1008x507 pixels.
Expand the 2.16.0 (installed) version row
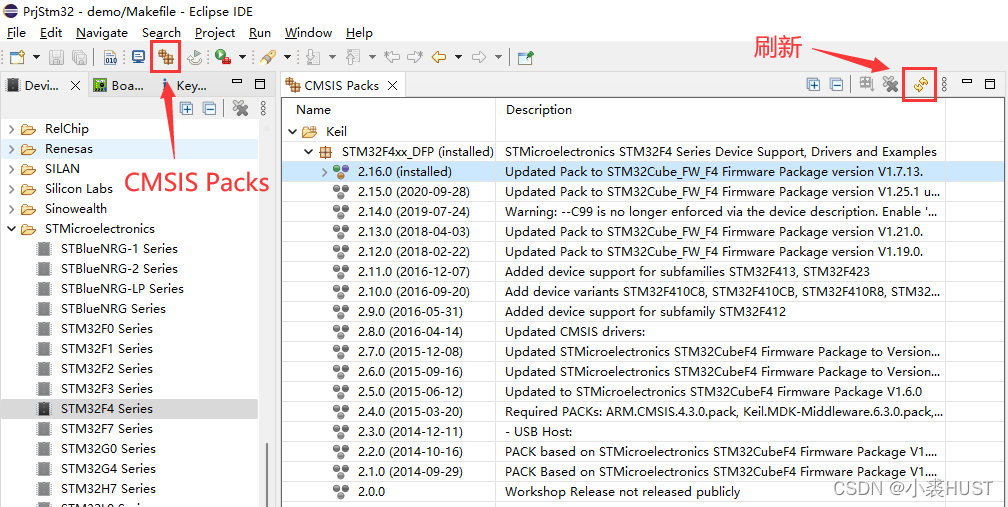[x=325, y=172]
